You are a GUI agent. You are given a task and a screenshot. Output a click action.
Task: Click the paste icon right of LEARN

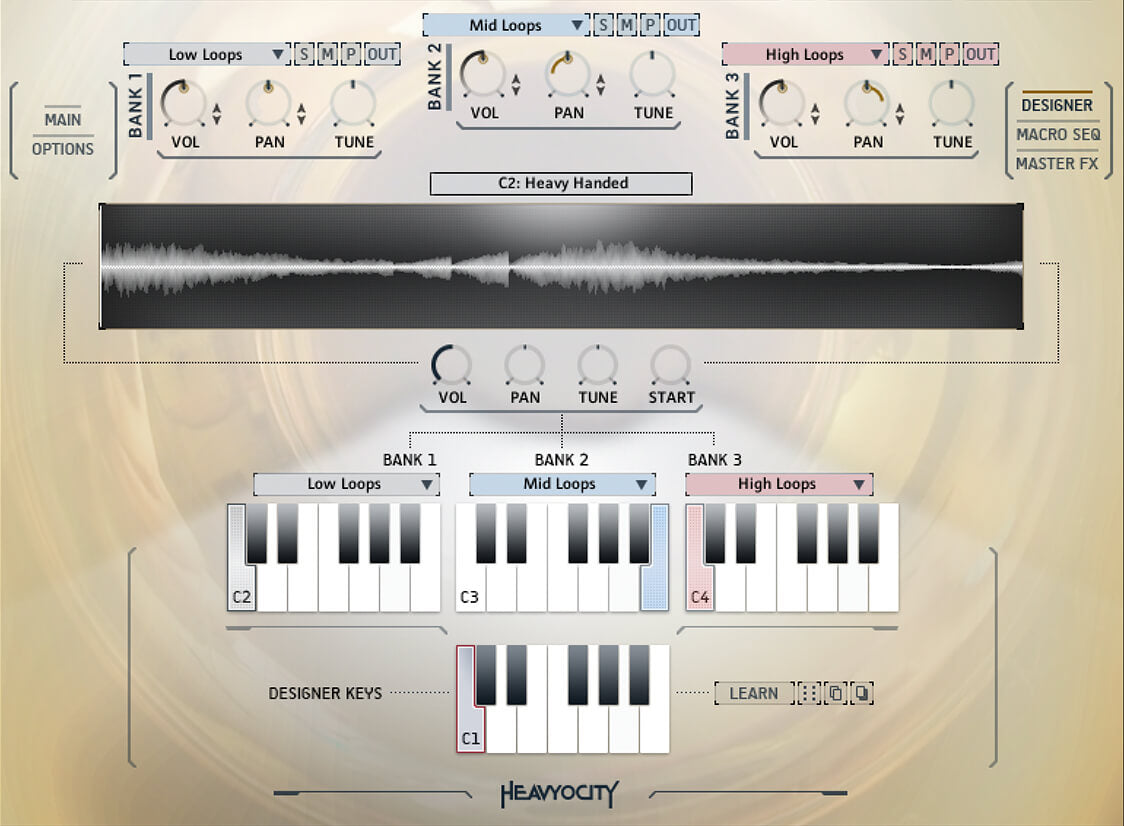coord(862,693)
